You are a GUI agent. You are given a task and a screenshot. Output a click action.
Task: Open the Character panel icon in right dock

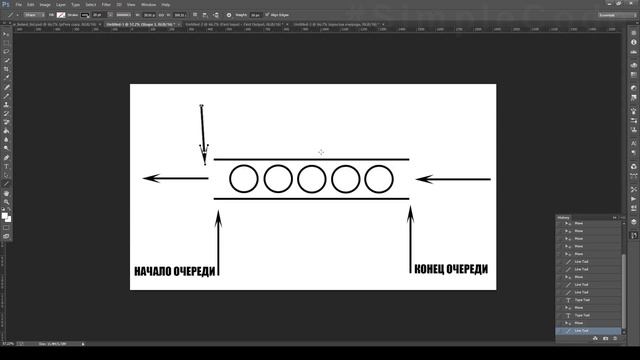coord(633,144)
